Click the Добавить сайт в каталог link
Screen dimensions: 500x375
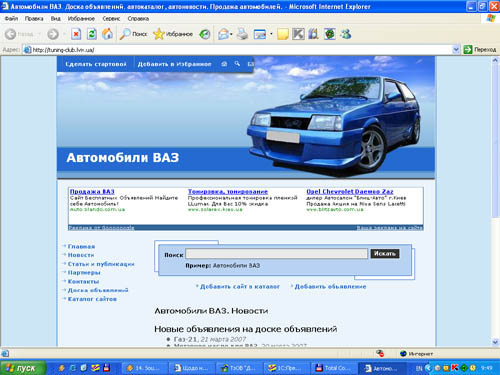pos(240,287)
